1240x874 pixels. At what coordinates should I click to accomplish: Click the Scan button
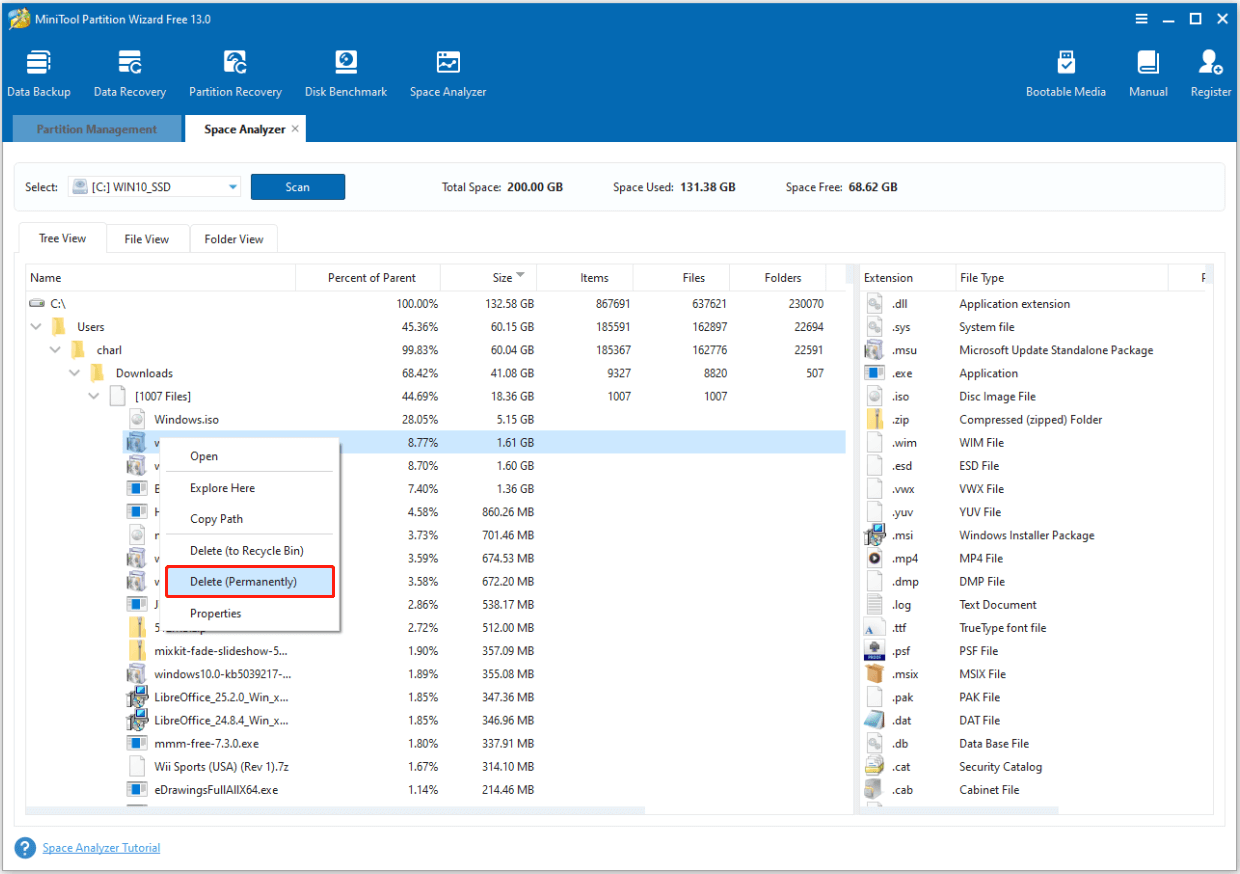pyautogui.click(x=297, y=186)
